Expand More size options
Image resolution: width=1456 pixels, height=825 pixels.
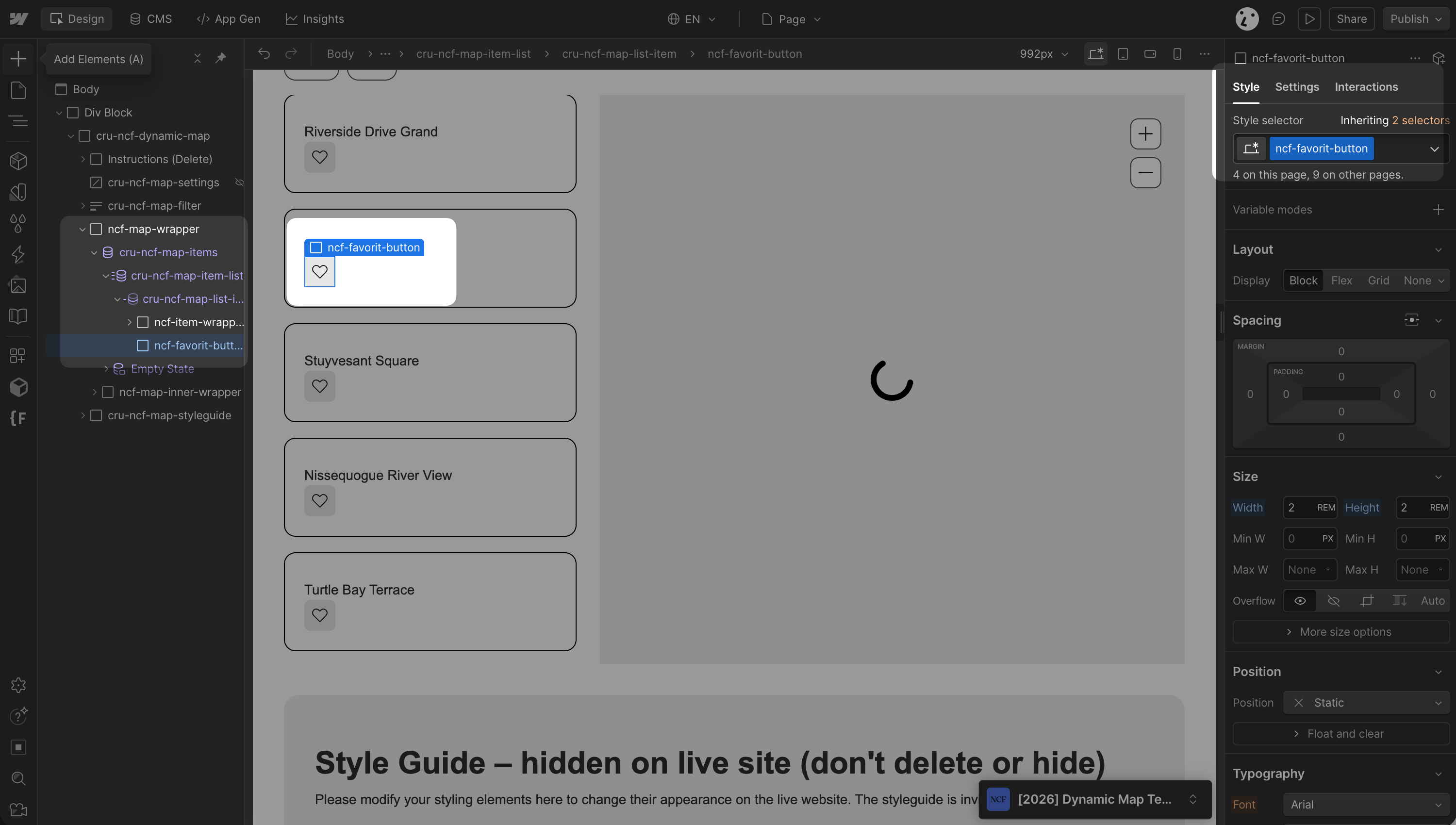(1341, 632)
